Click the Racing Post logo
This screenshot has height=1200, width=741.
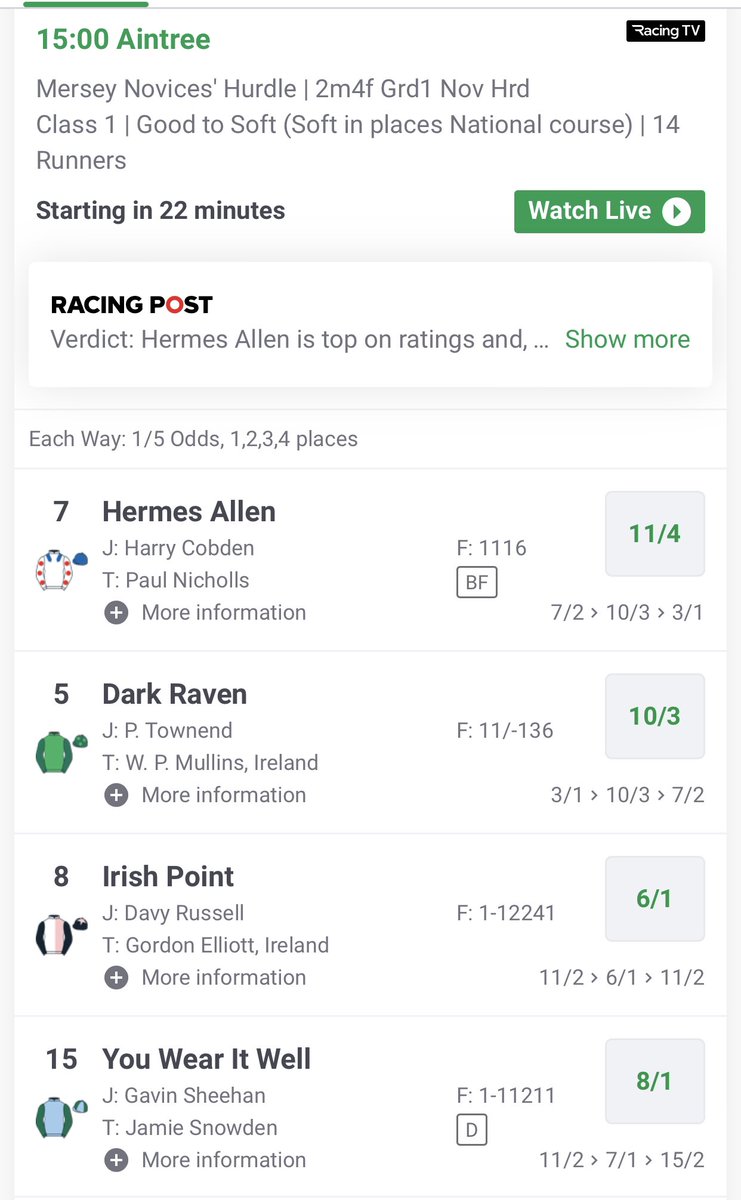(132, 305)
